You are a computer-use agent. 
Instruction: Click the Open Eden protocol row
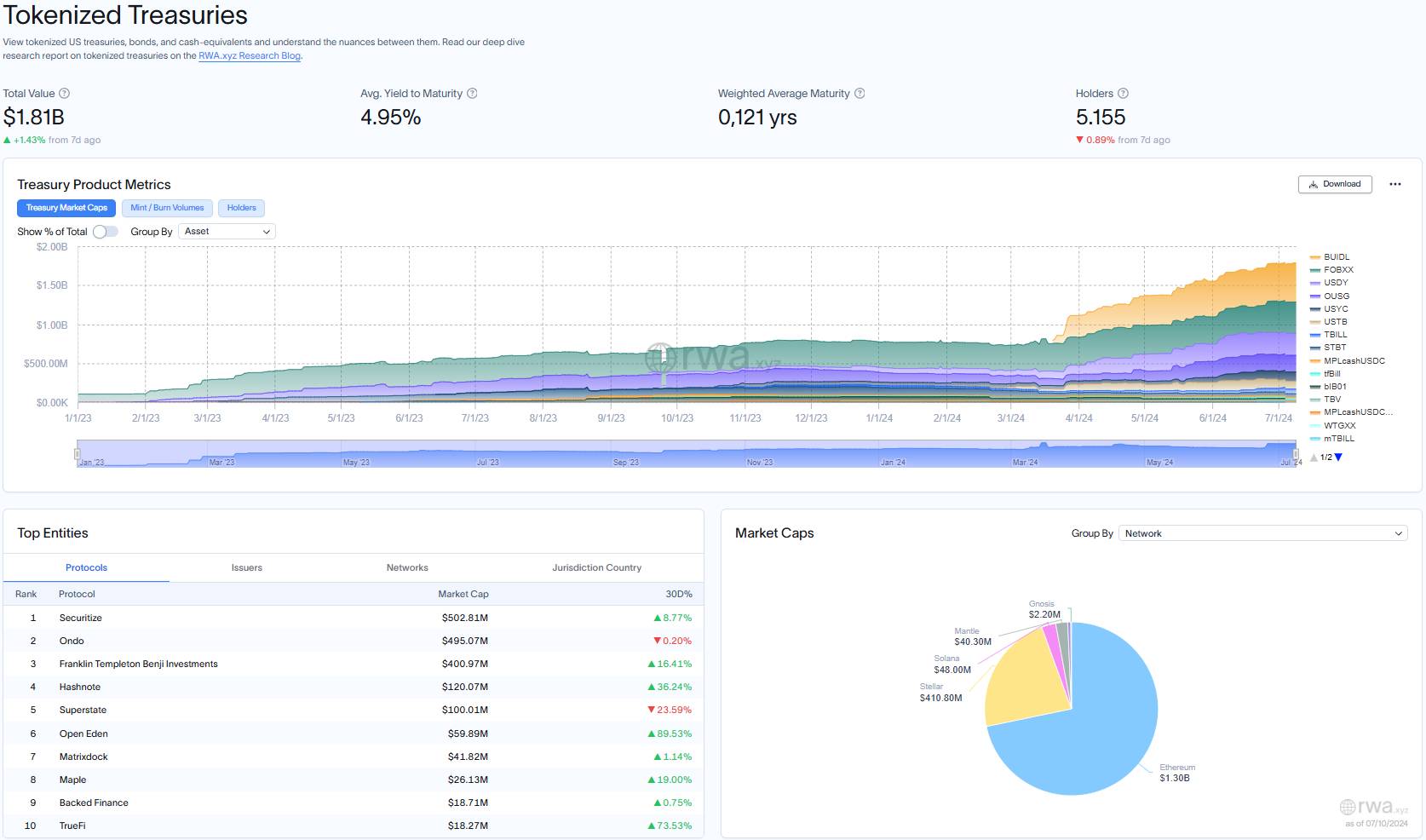354,734
